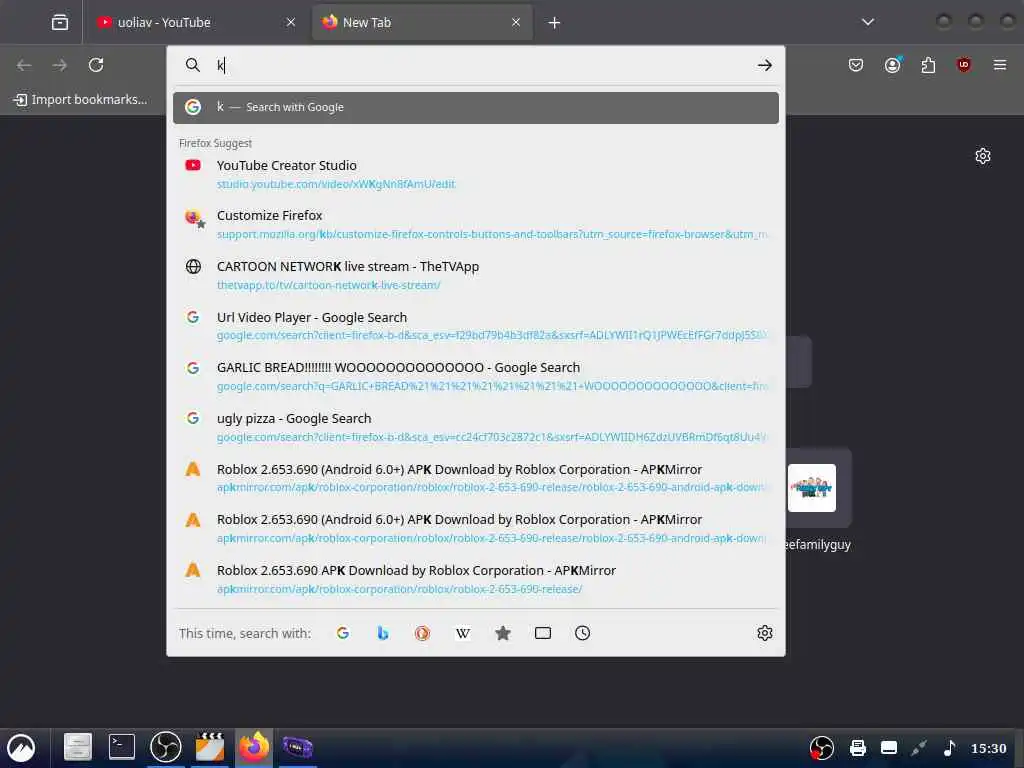Click Import bookmarks... in bookmarks toolbar
This screenshot has width=1024, height=768.
[80, 99]
